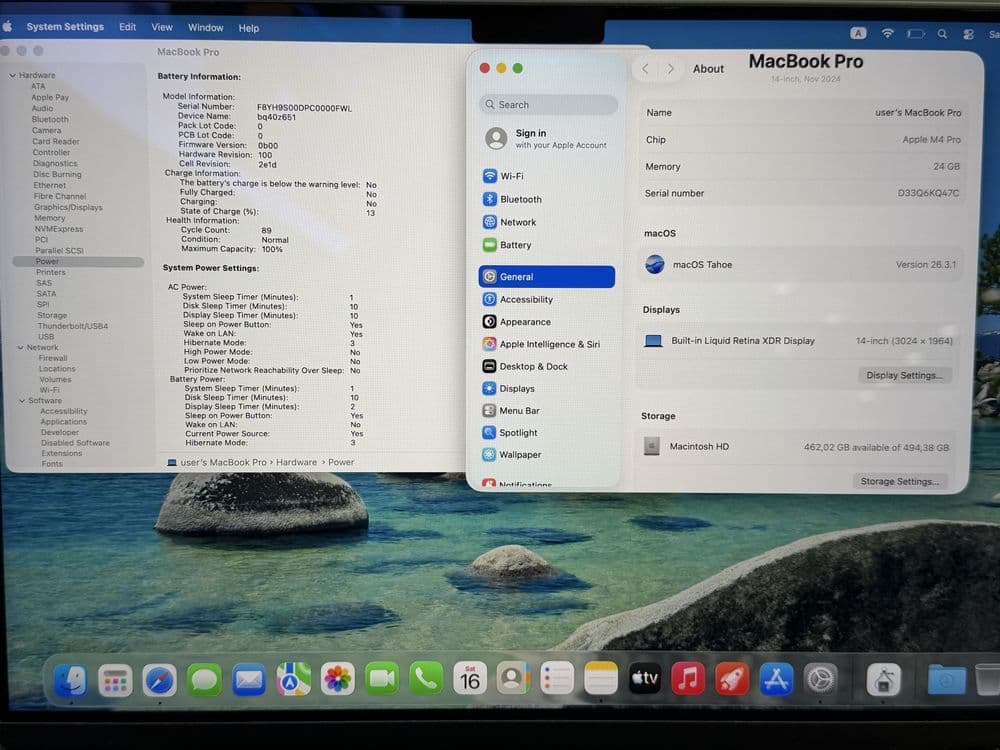Open the System Settings app menu
This screenshot has height=750, width=1000.
click(x=65, y=27)
